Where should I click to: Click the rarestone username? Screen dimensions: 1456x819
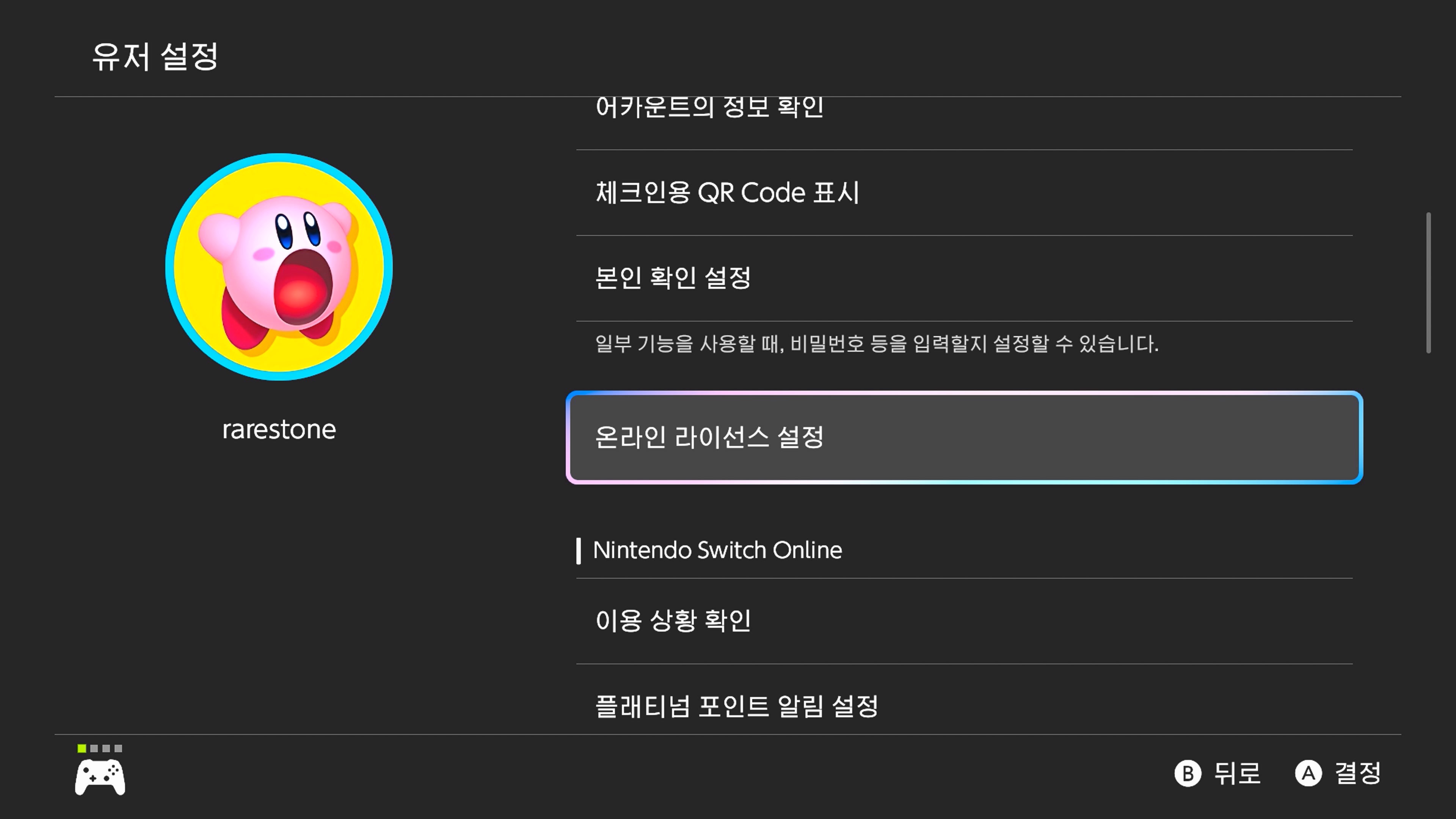coord(279,430)
